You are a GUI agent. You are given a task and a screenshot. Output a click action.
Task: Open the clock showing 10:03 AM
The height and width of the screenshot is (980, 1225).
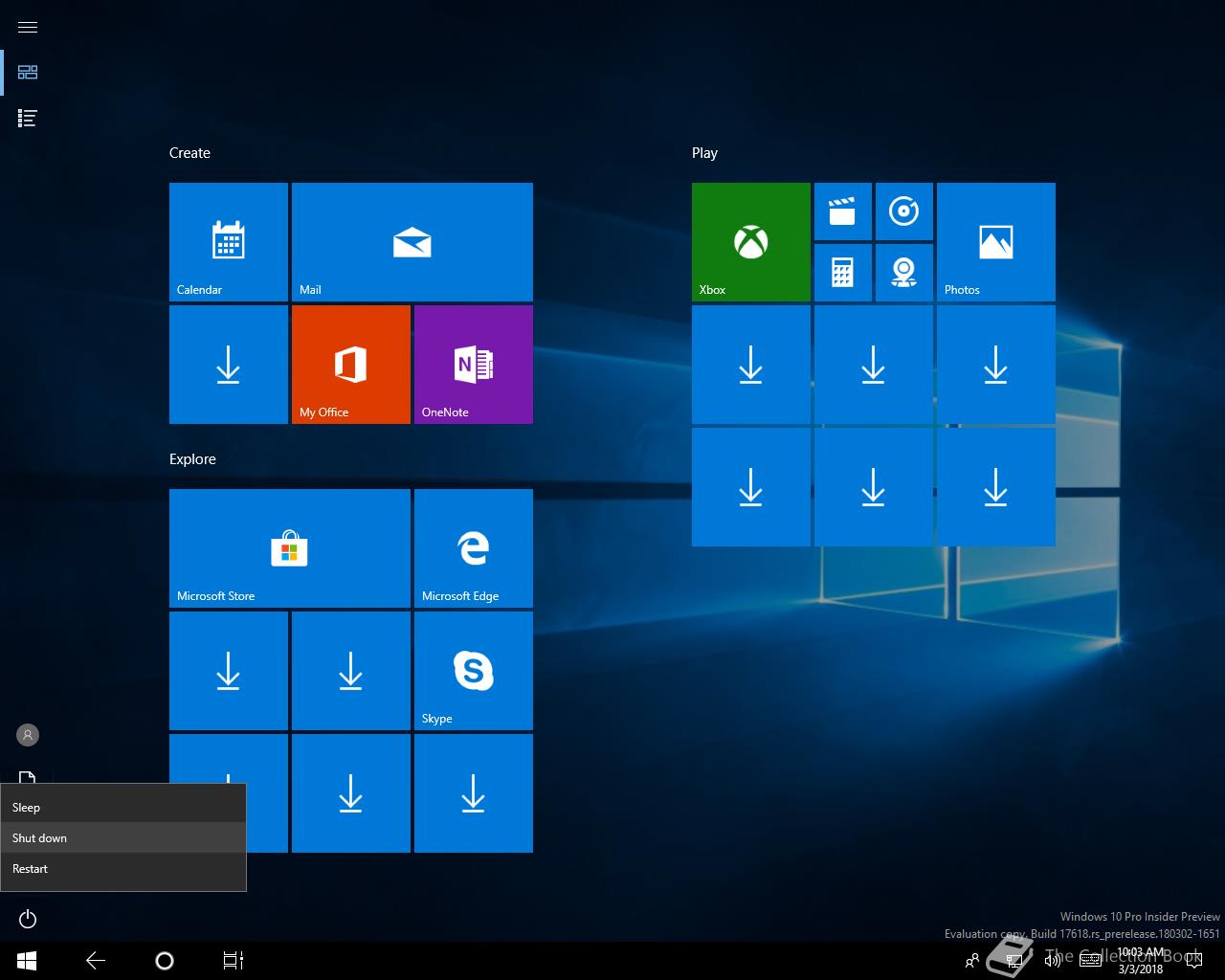point(1141,961)
